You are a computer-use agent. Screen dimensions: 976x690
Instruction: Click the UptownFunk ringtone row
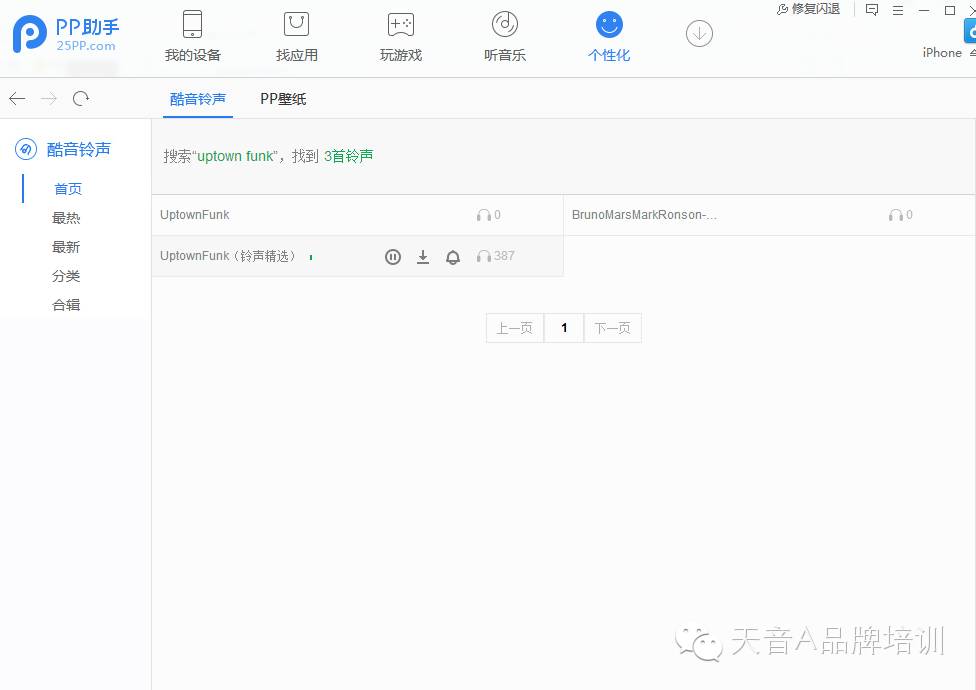[x=357, y=215]
